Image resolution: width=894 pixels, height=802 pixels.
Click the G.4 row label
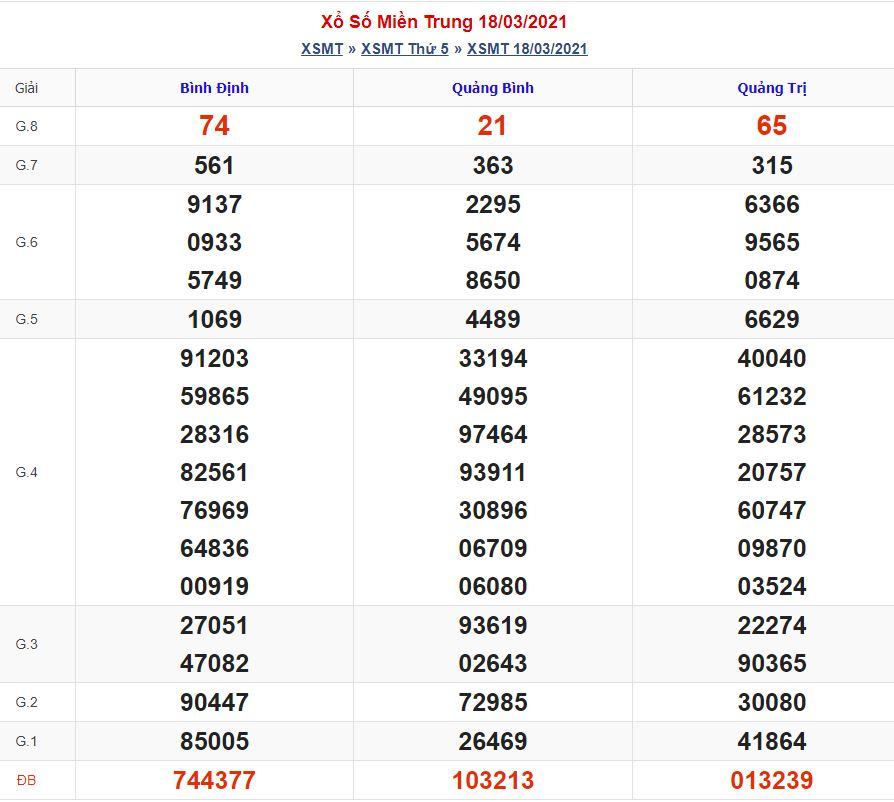point(26,472)
